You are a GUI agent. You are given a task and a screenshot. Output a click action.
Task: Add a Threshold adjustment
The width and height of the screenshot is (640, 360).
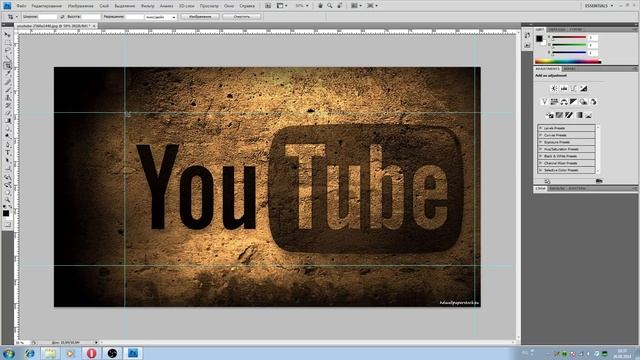pyautogui.click(x=569, y=116)
